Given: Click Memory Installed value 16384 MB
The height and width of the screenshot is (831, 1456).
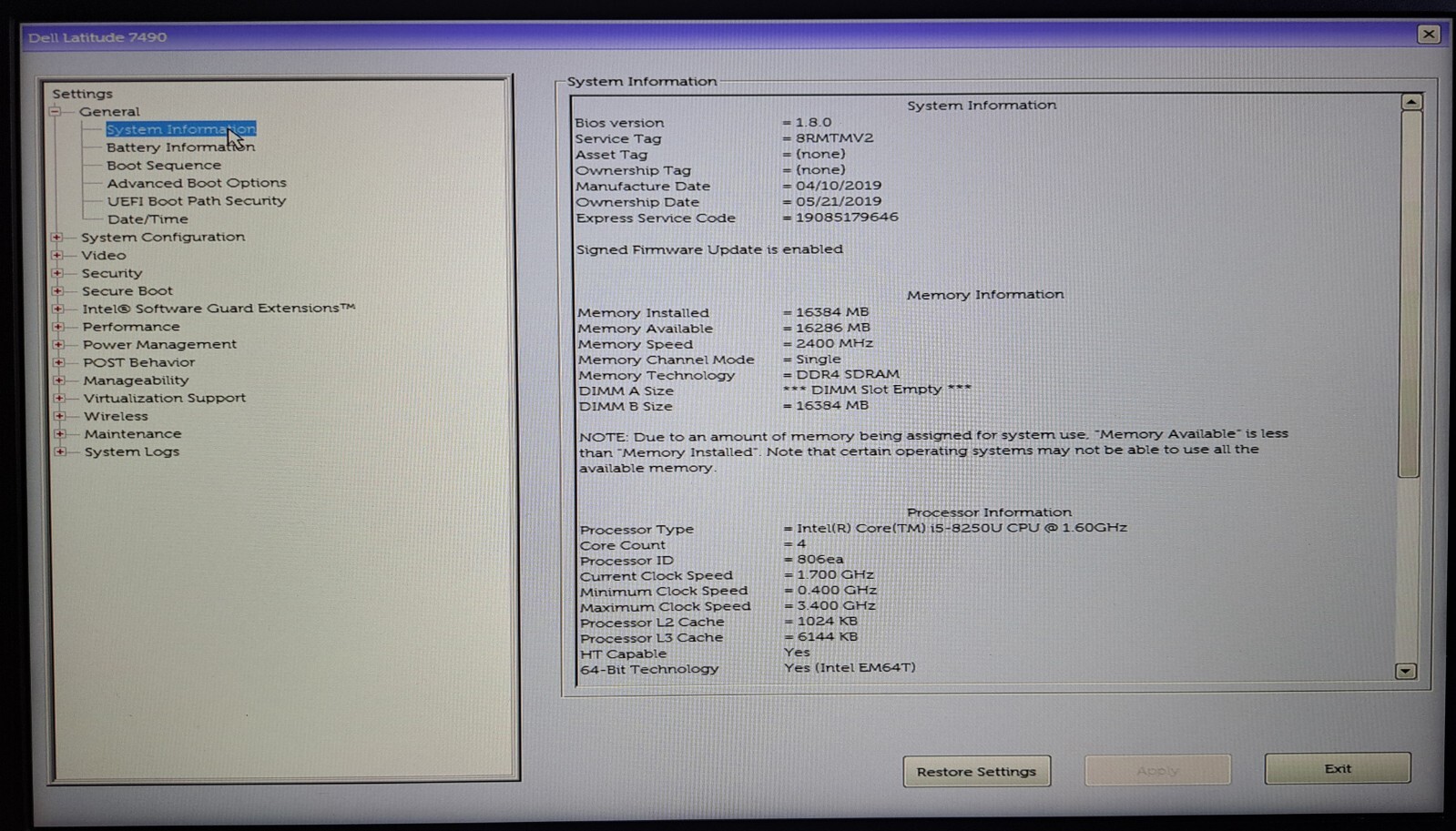Looking at the screenshot, I should point(832,312).
